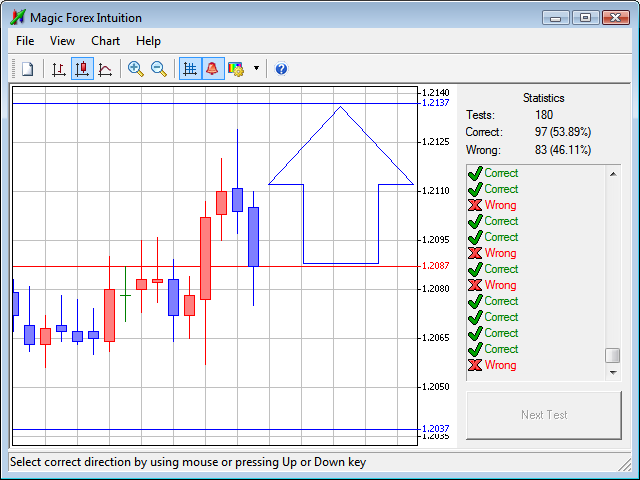This screenshot has width=640, height=480.
Task: Toggle the sound alert bell
Action: [x=213, y=69]
